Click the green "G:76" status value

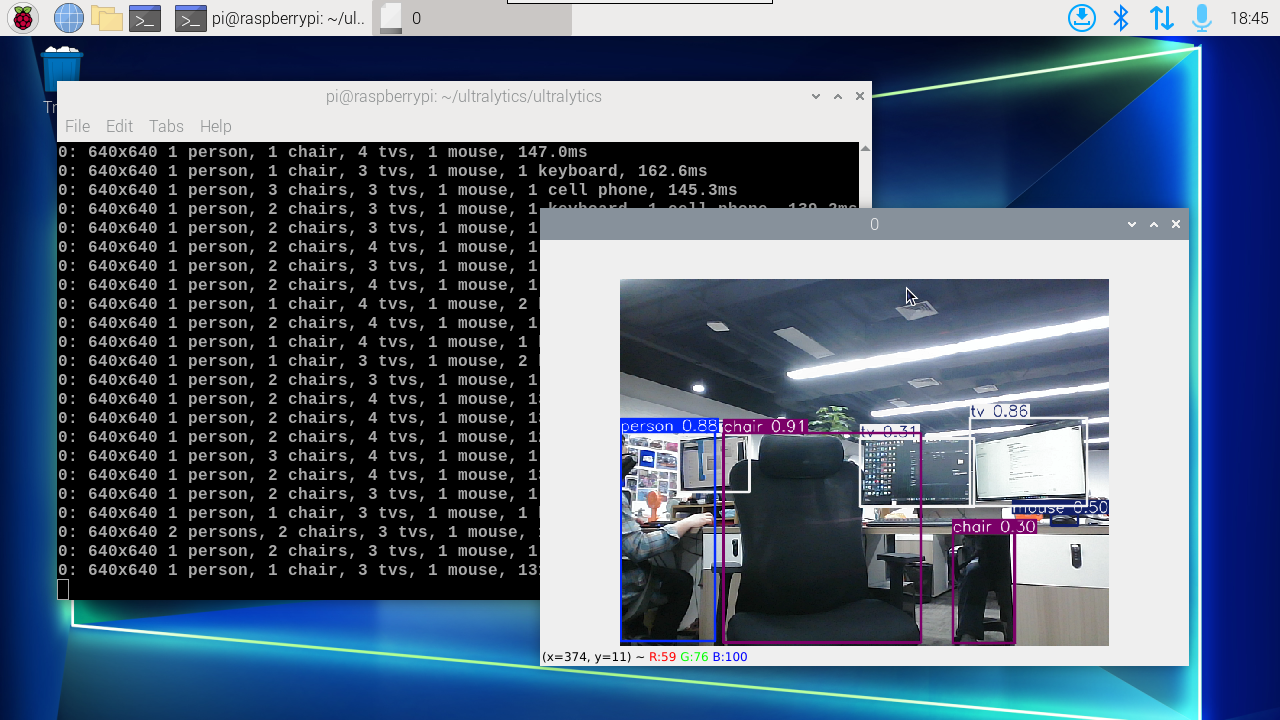coord(694,657)
